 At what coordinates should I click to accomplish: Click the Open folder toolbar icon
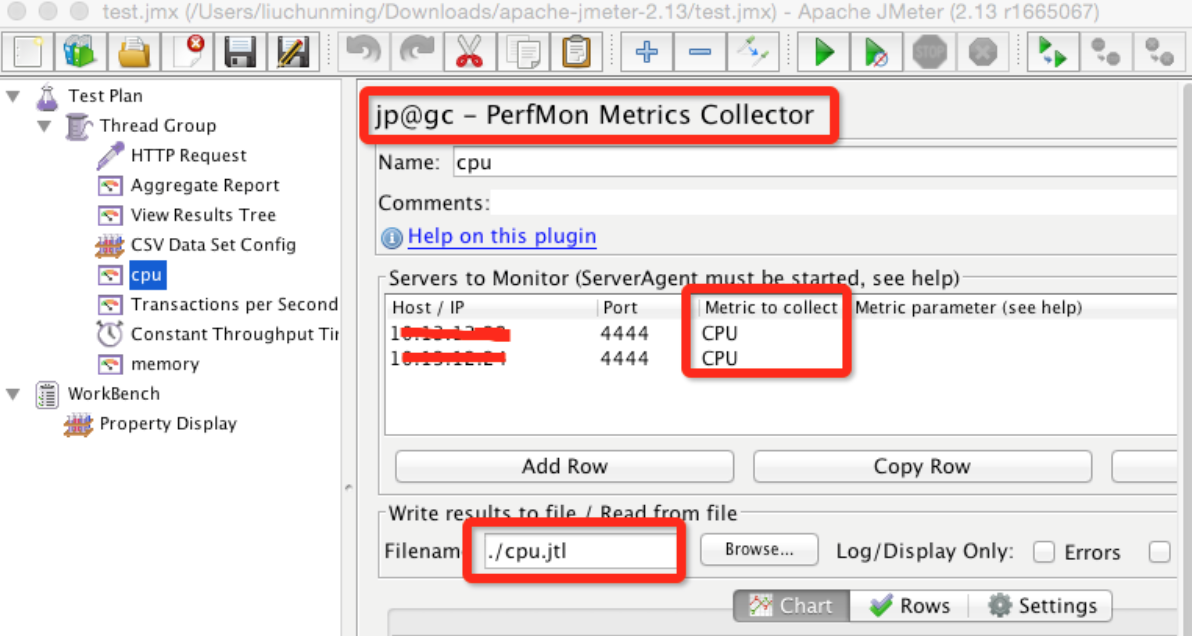point(134,52)
